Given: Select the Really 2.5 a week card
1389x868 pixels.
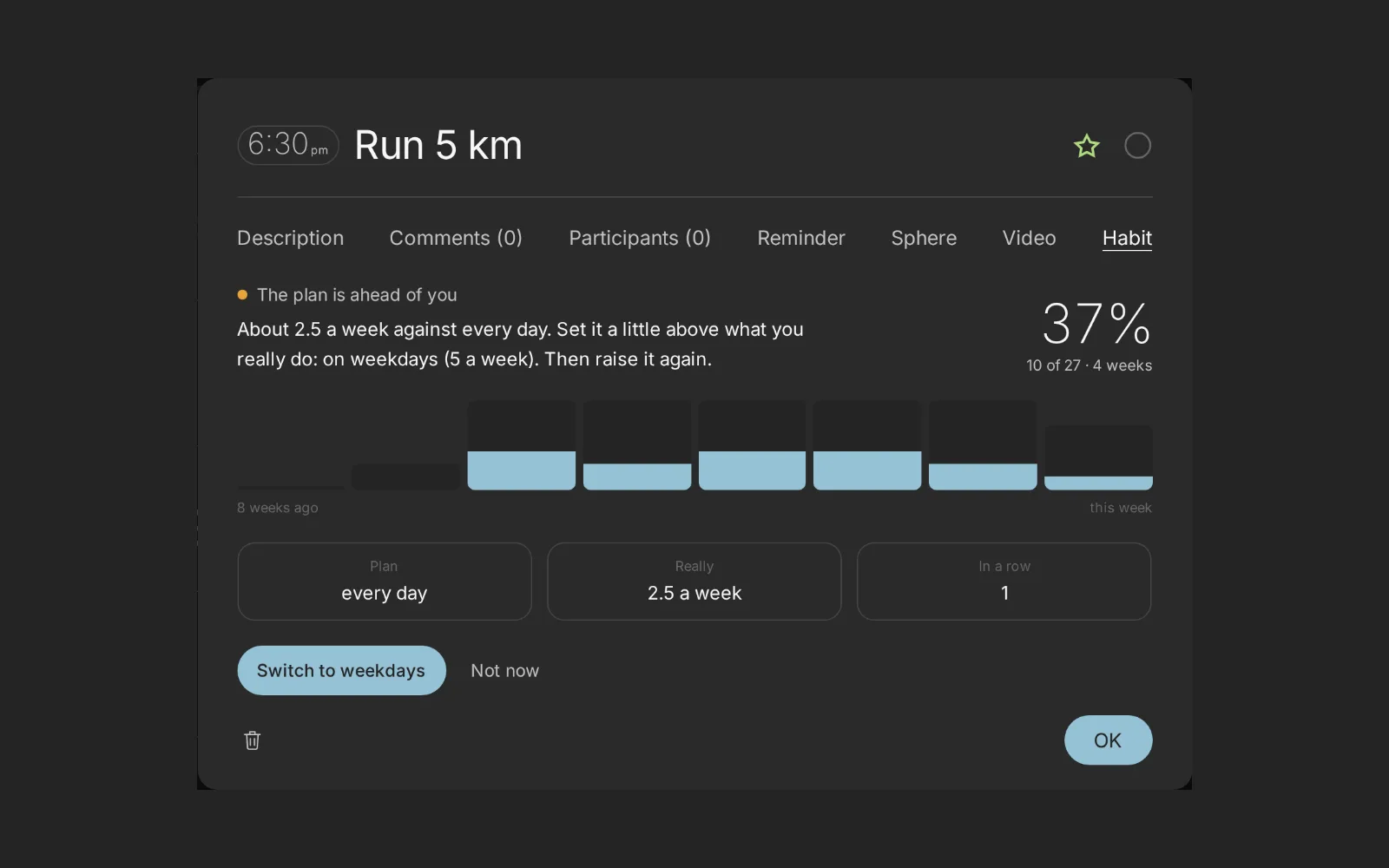Looking at the screenshot, I should [x=694, y=582].
